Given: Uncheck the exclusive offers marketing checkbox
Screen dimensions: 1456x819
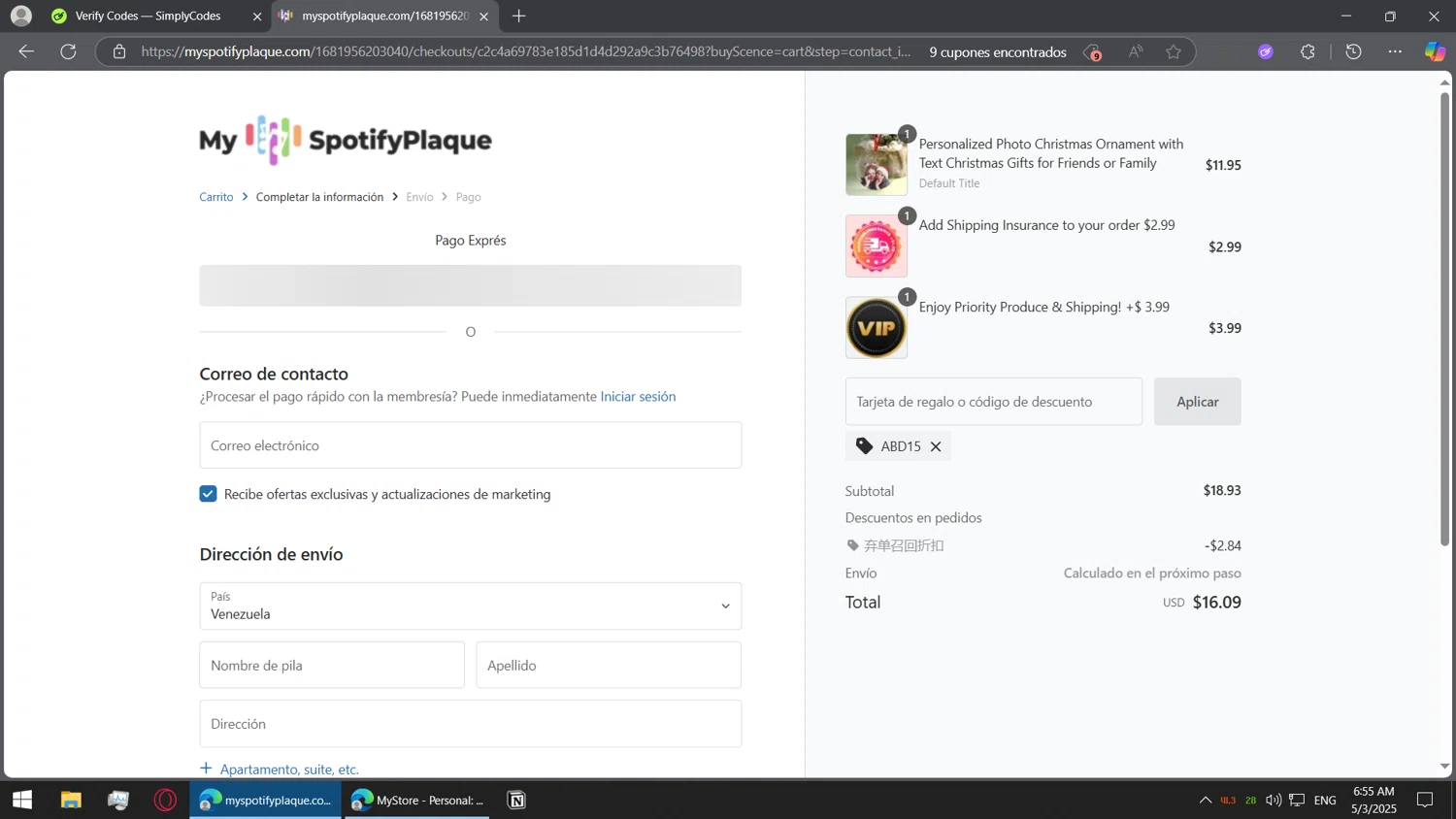Looking at the screenshot, I should tap(208, 494).
